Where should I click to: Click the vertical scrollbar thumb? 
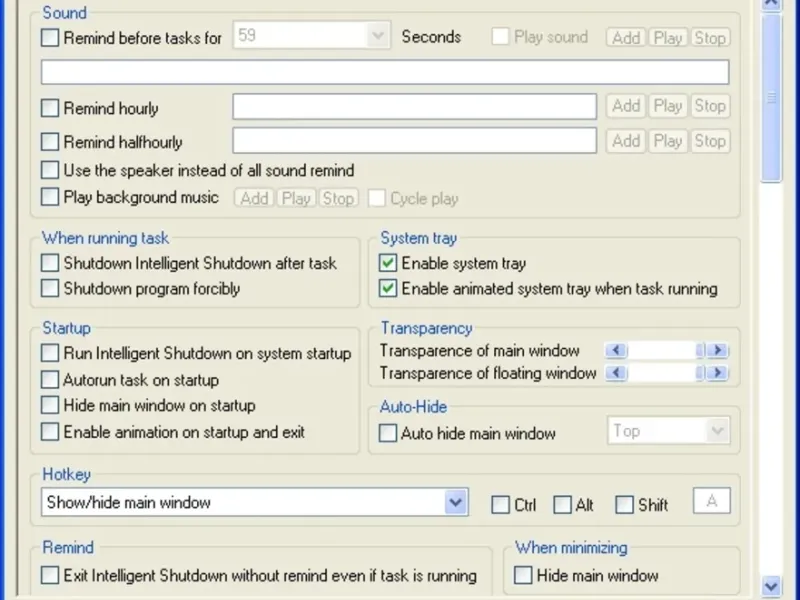[x=771, y=97]
